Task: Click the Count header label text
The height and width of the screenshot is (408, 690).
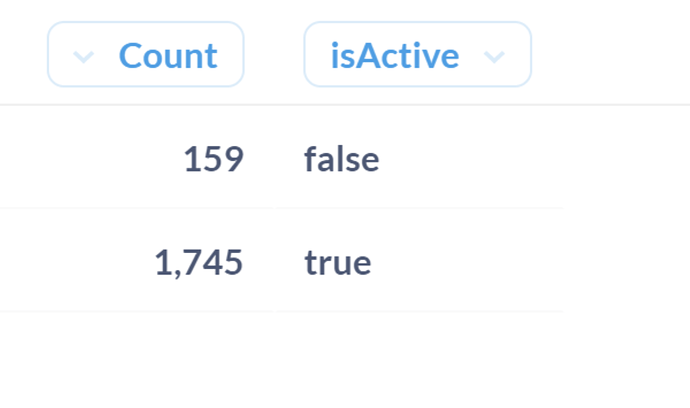Action: click(x=168, y=56)
